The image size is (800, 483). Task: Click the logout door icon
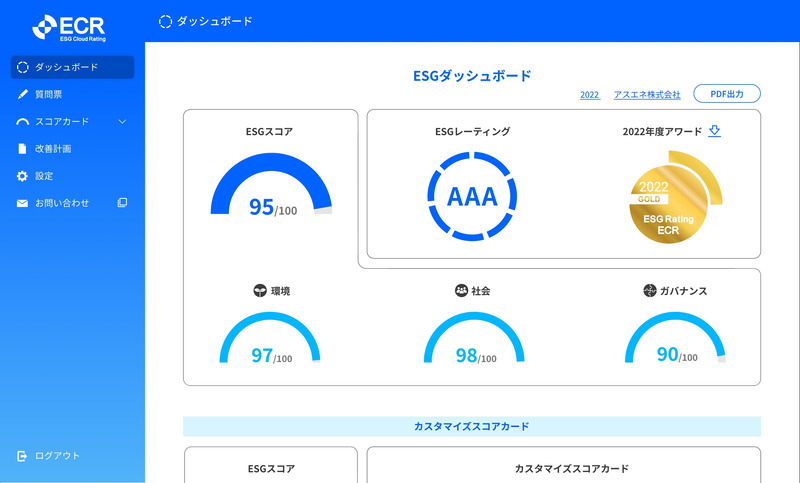(21, 456)
